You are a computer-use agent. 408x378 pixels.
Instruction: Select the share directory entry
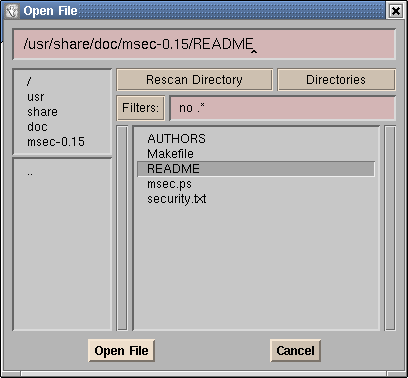(42, 112)
